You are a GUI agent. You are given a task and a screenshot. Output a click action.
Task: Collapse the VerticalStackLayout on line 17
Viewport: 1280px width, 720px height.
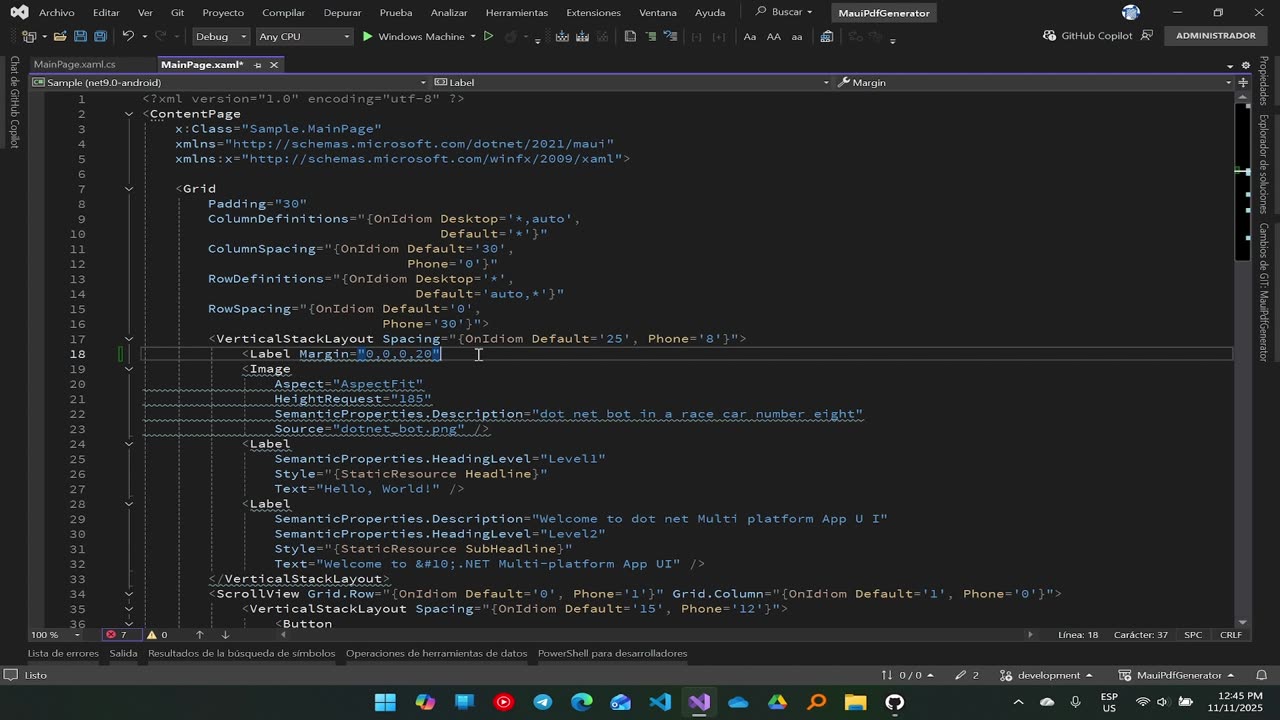coord(129,339)
